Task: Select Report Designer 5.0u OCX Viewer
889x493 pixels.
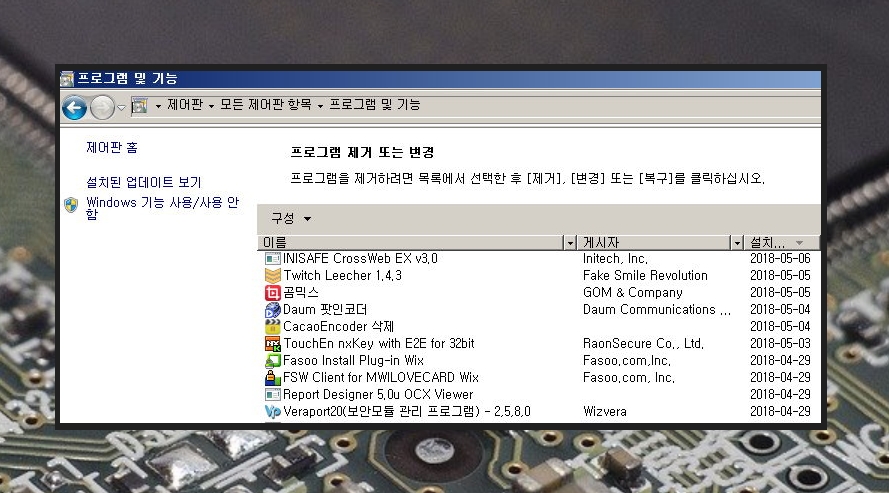Action: coord(378,394)
